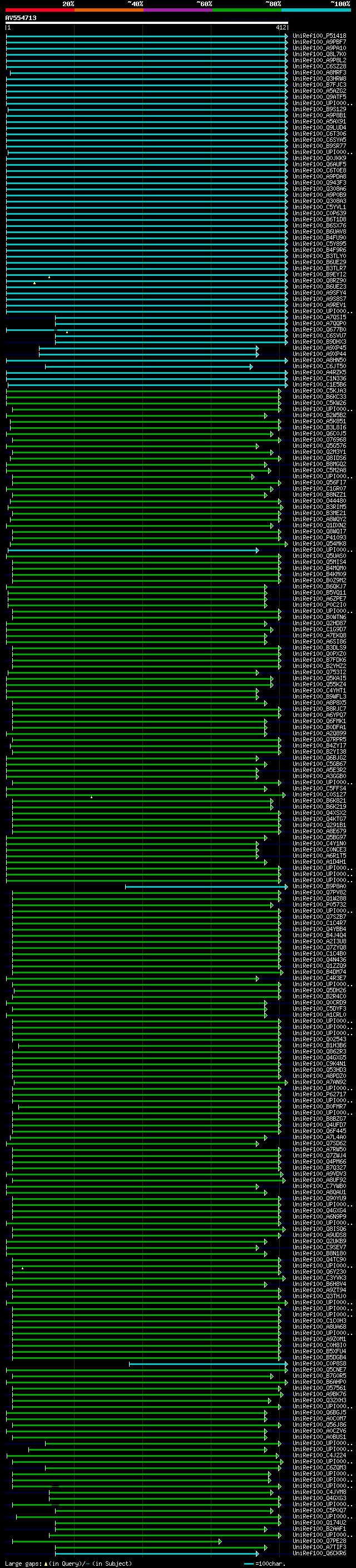This screenshot has width=356, height=1568.
Task: Select the cyan ~100% legend segment
Action: pyautogui.click(x=315, y=10)
